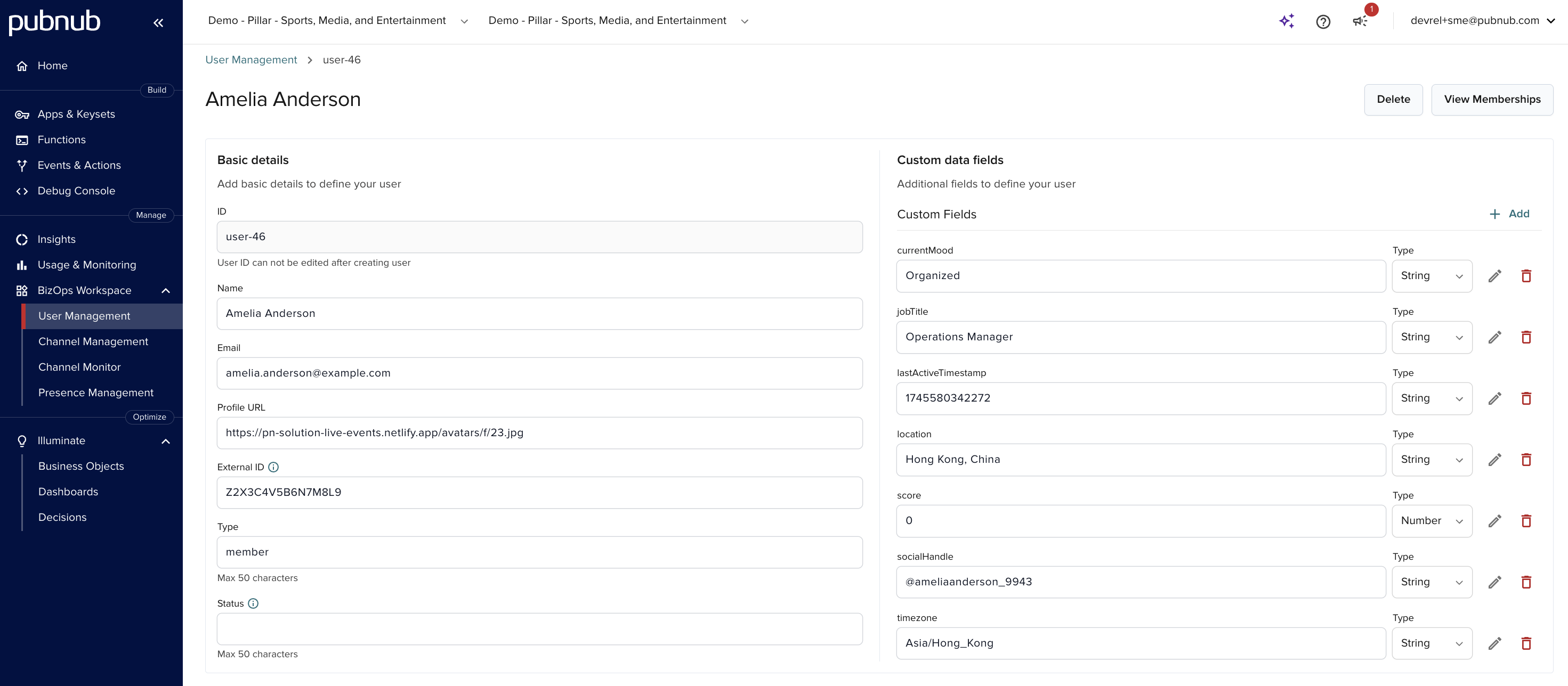Open Events & Actions from the sidebar
The height and width of the screenshot is (686, 1568).
coord(79,165)
